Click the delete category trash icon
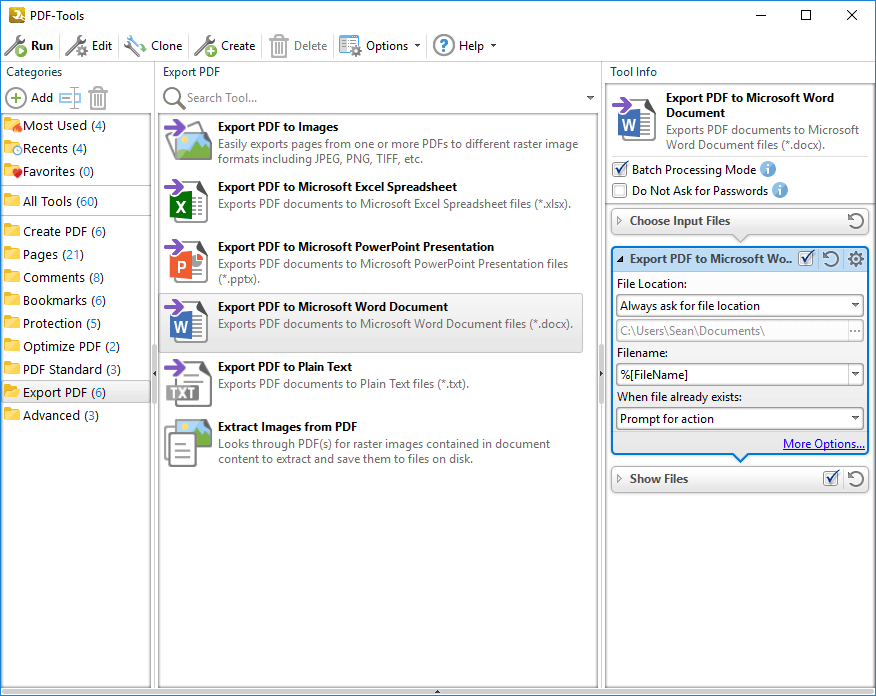Viewport: 876px width, 696px height. pyautogui.click(x=98, y=98)
